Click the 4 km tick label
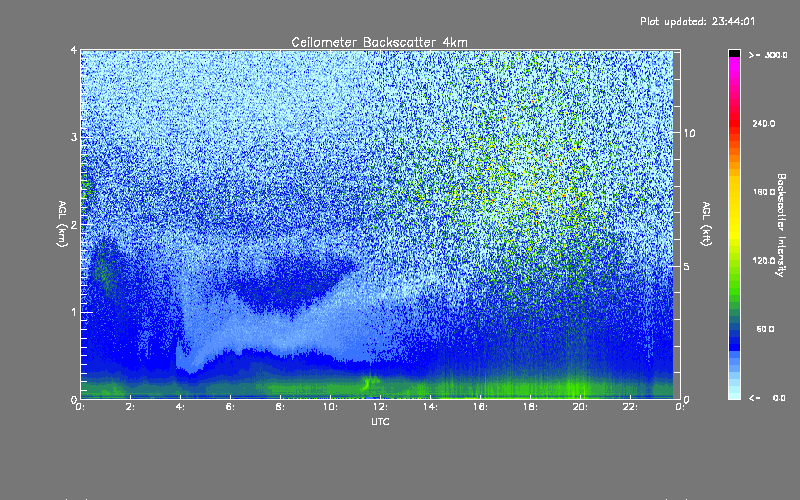This screenshot has height=500, width=800. (x=74, y=50)
